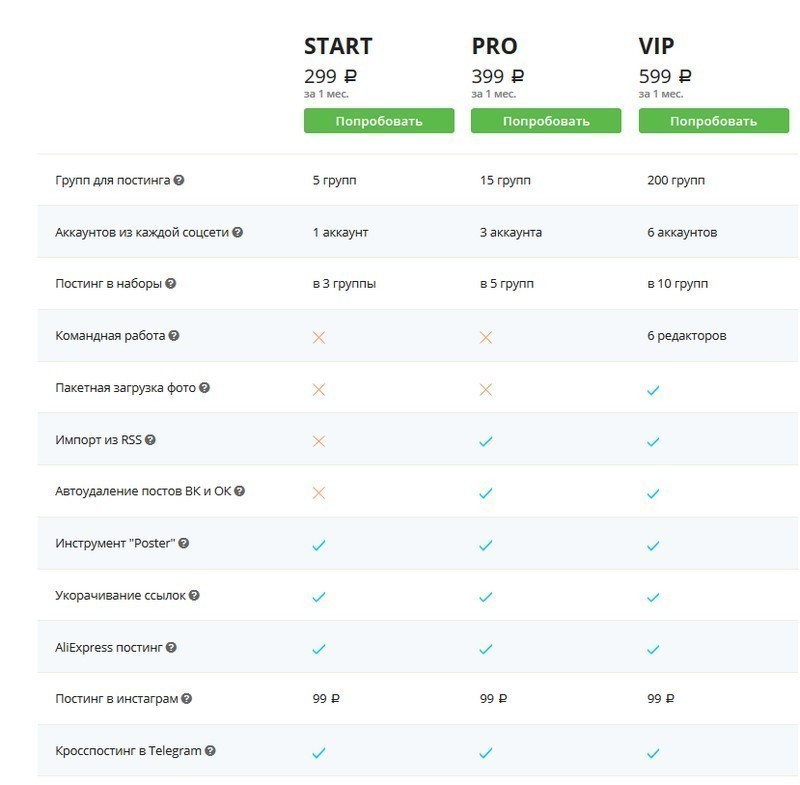The width and height of the screenshot is (800, 785).
Task: Click the PRO checkmark in Импорт из RSS row
Action: (x=486, y=441)
